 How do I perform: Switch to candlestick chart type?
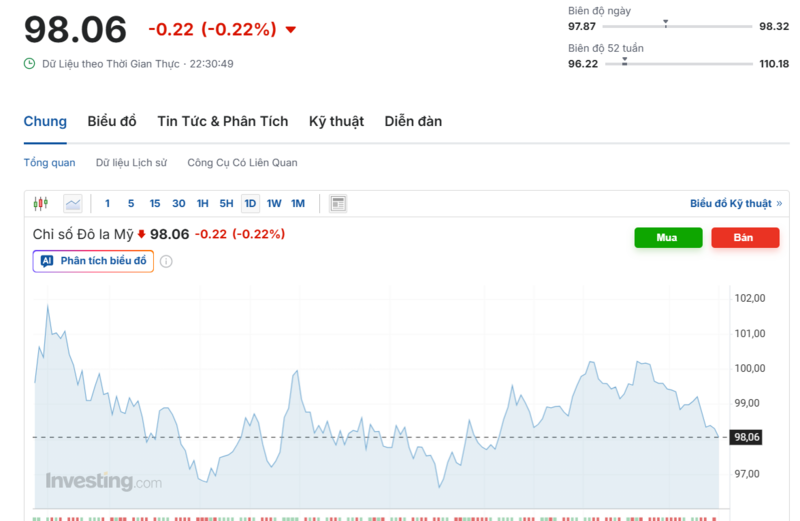(x=40, y=204)
